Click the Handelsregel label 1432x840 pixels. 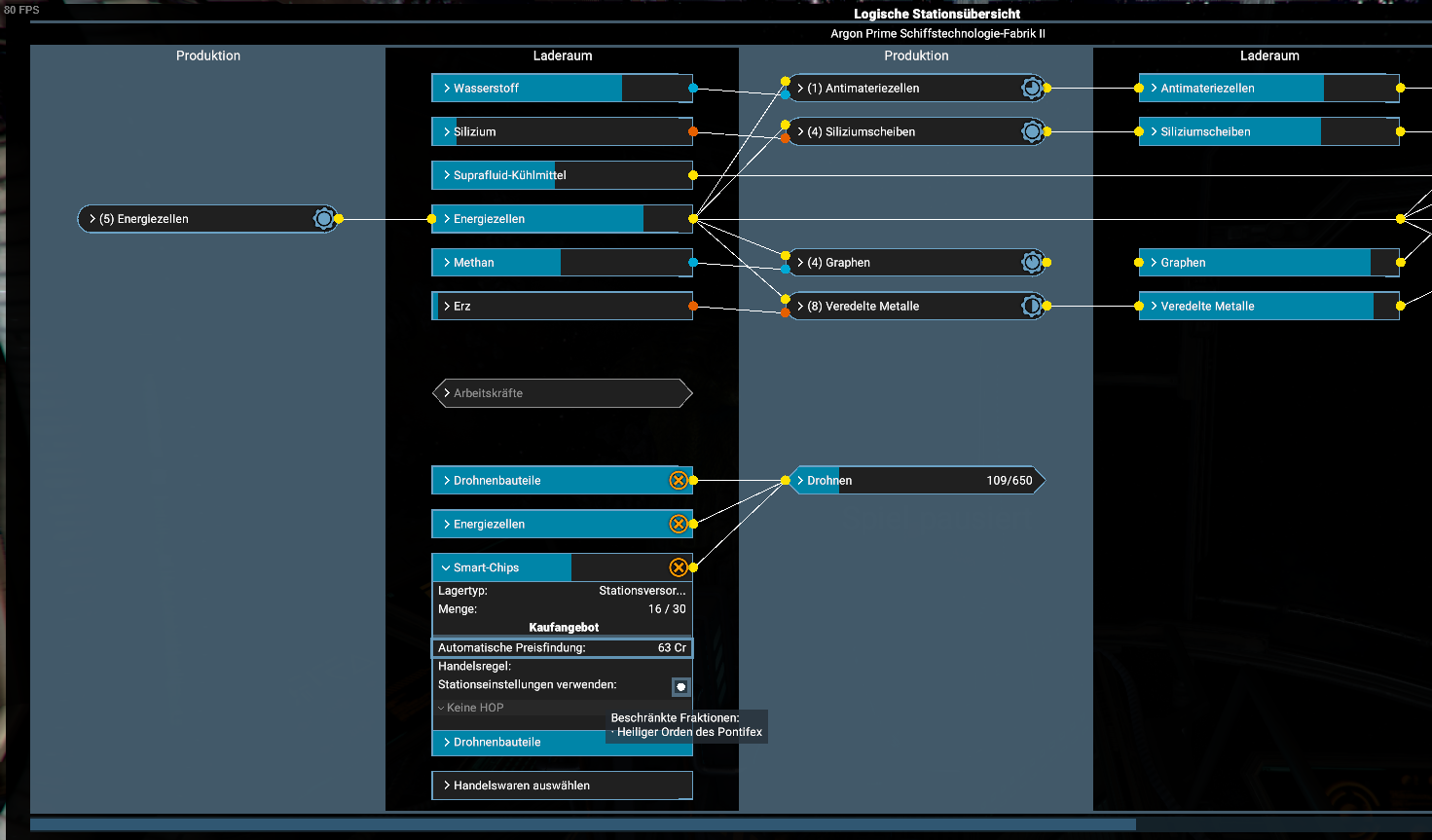474,667
